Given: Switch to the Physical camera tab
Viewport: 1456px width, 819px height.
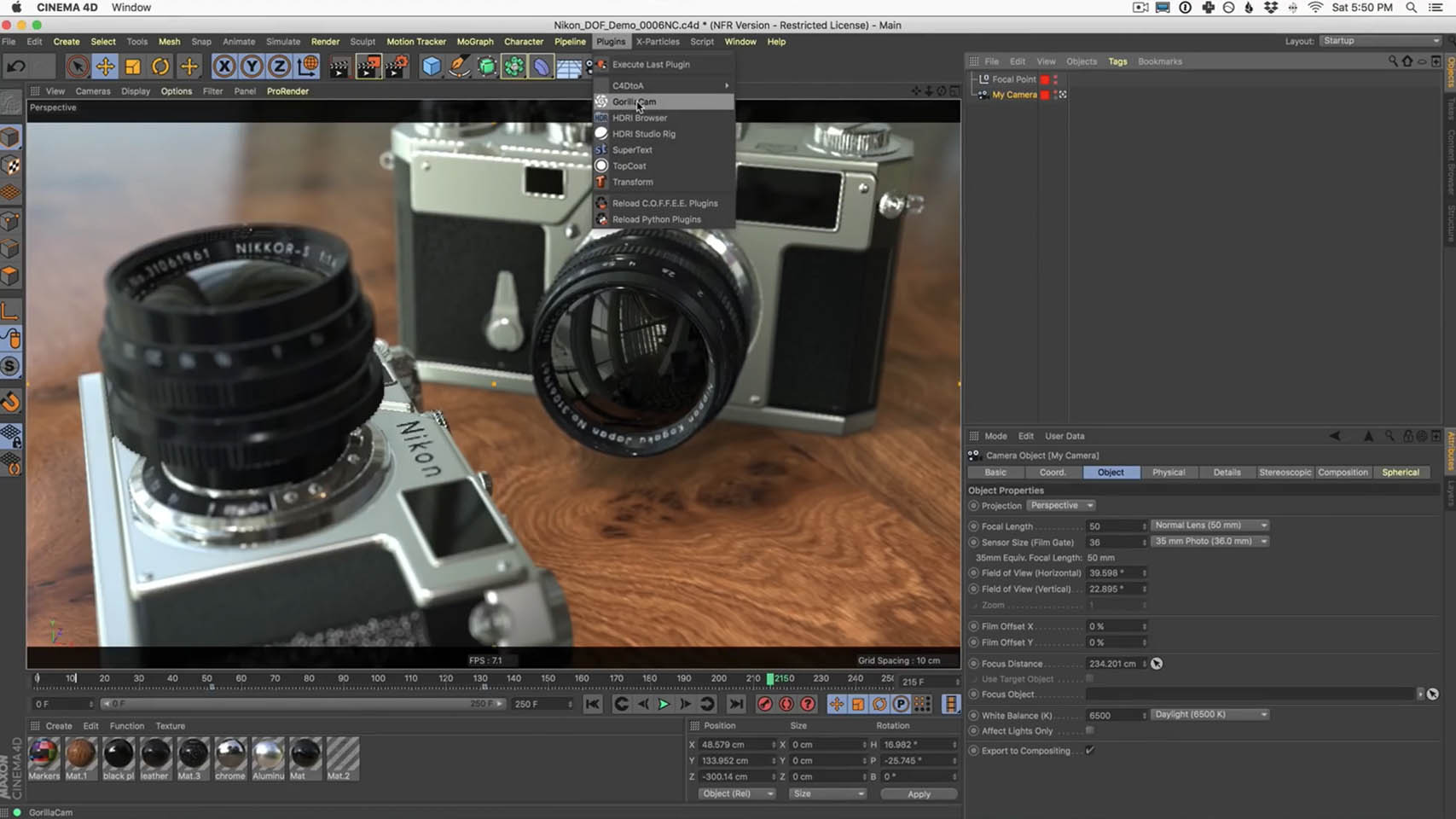Looking at the screenshot, I should (x=1169, y=473).
